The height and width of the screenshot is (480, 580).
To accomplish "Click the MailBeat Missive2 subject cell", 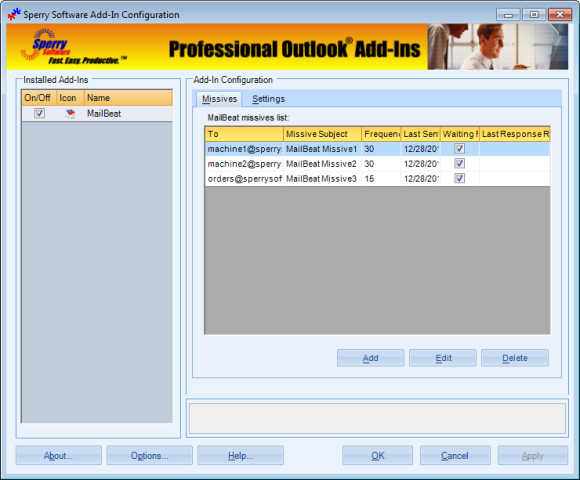I will click(x=323, y=163).
